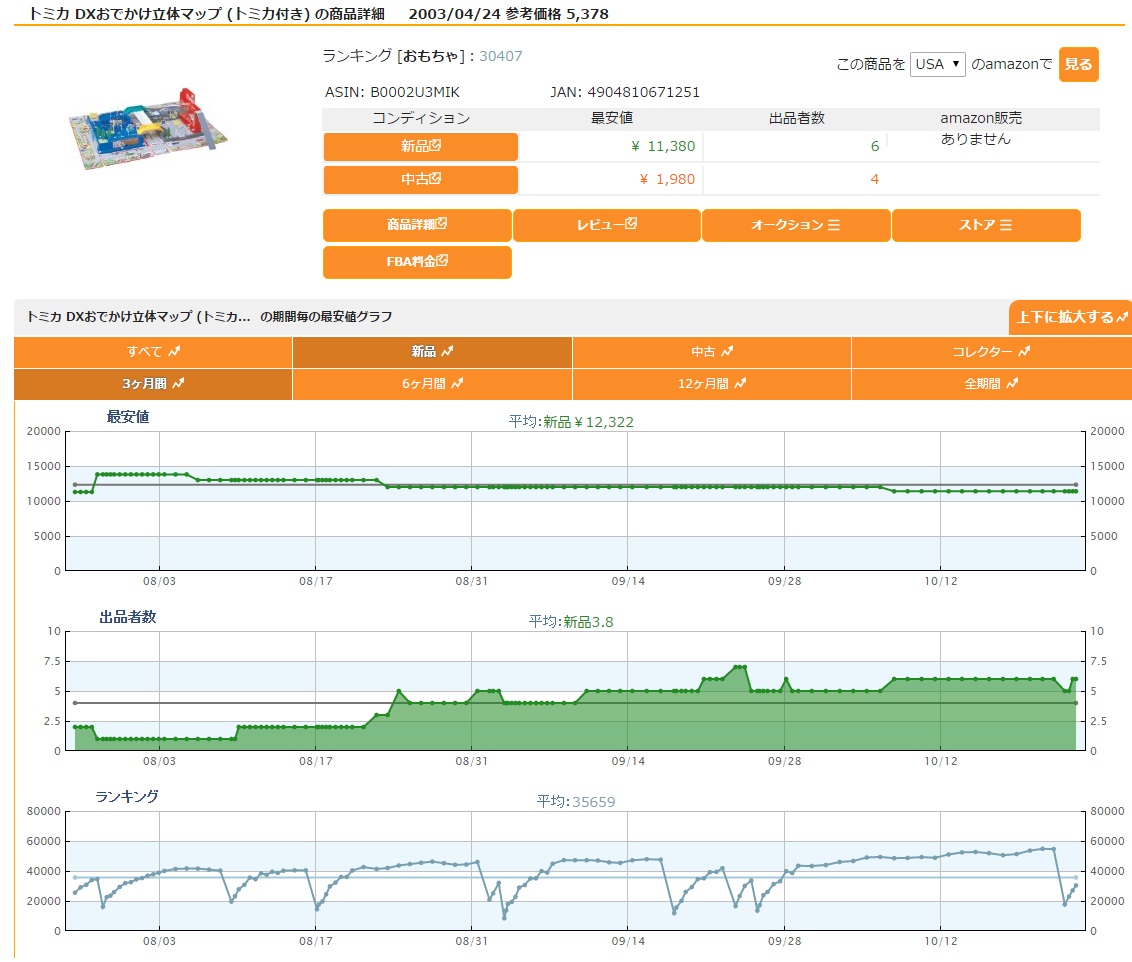The height and width of the screenshot is (962, 1132).
Task: Click the JAN 4904810671251 text
Action: (624, 92)
